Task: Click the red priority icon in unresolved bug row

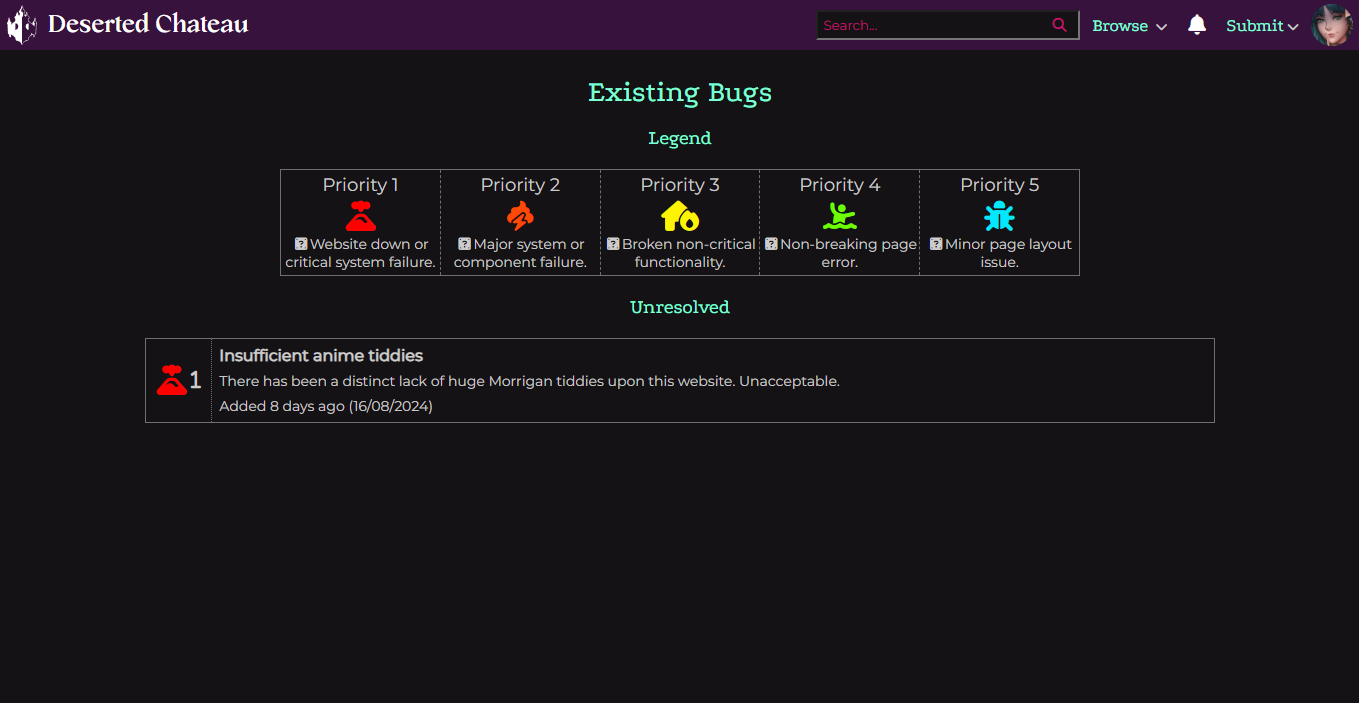Action: tap(172, 380)
